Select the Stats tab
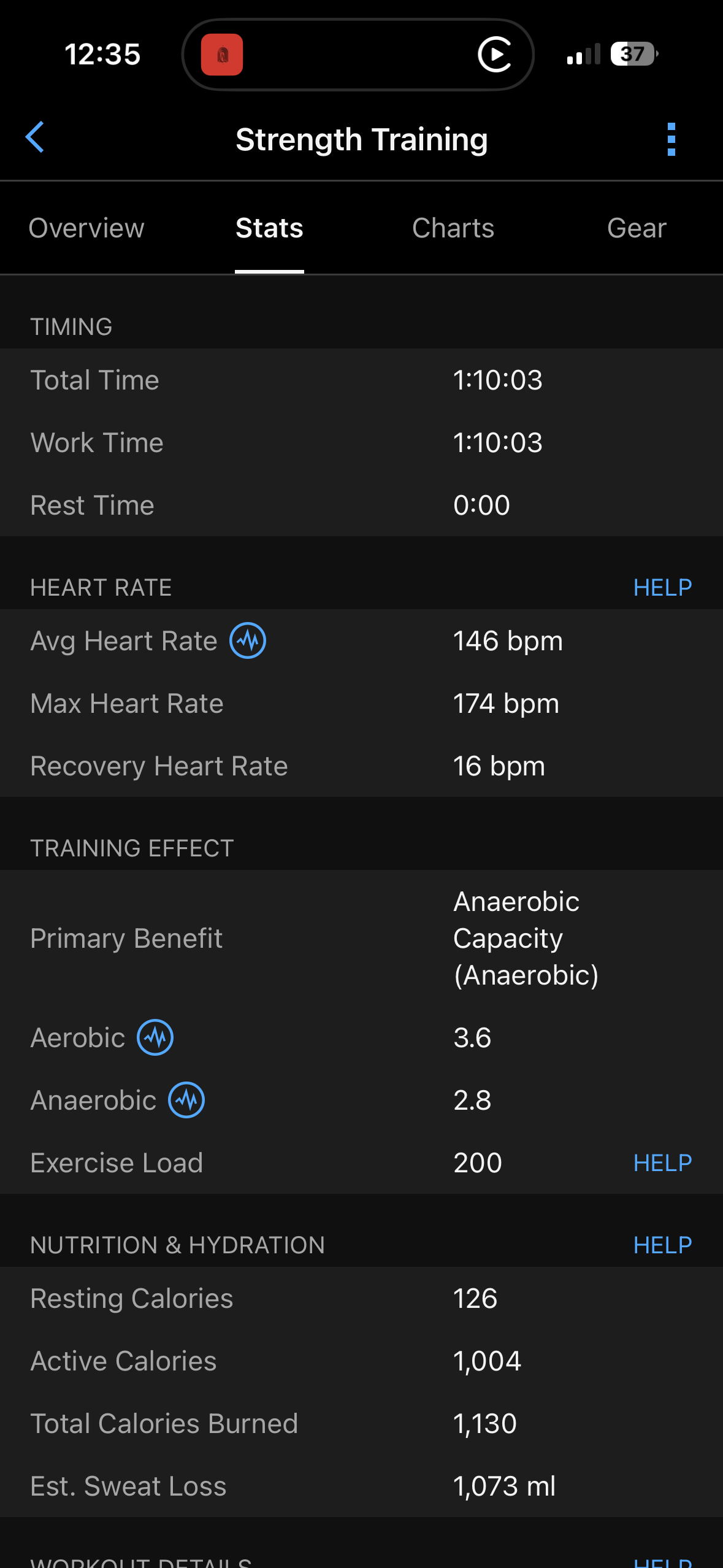 (269, 228)
